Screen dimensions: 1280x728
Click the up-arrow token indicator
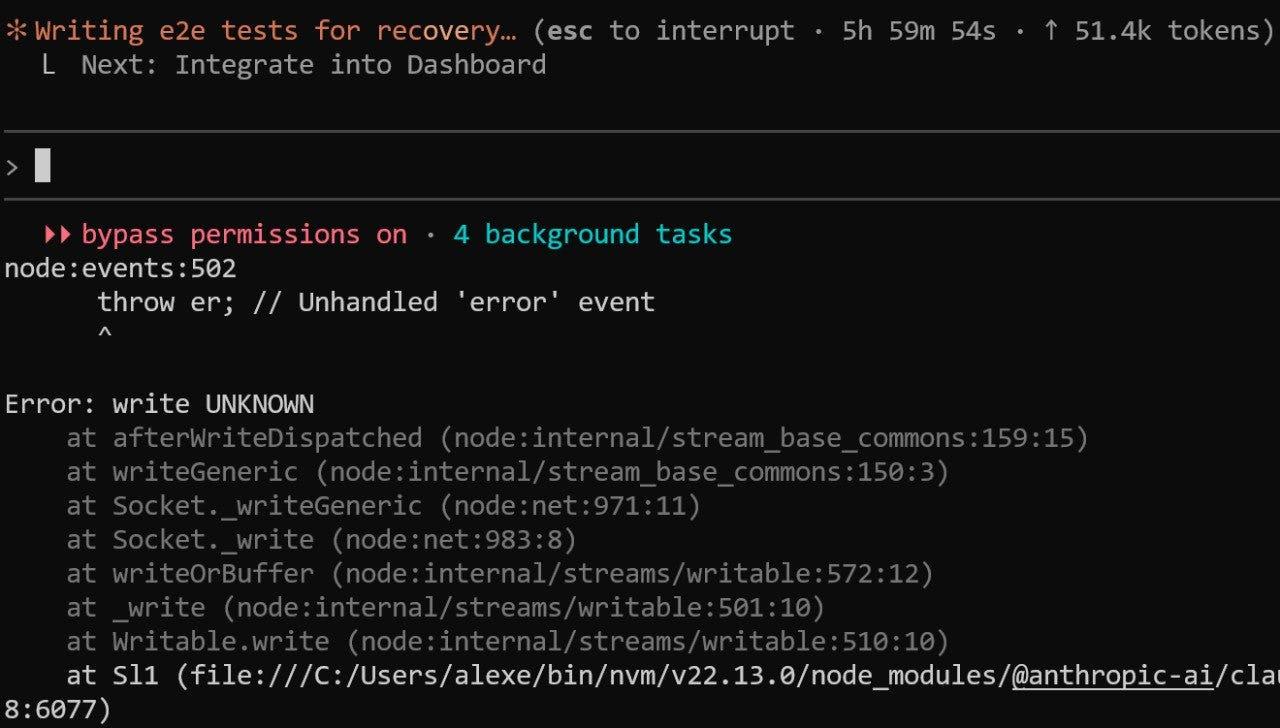1050,31
